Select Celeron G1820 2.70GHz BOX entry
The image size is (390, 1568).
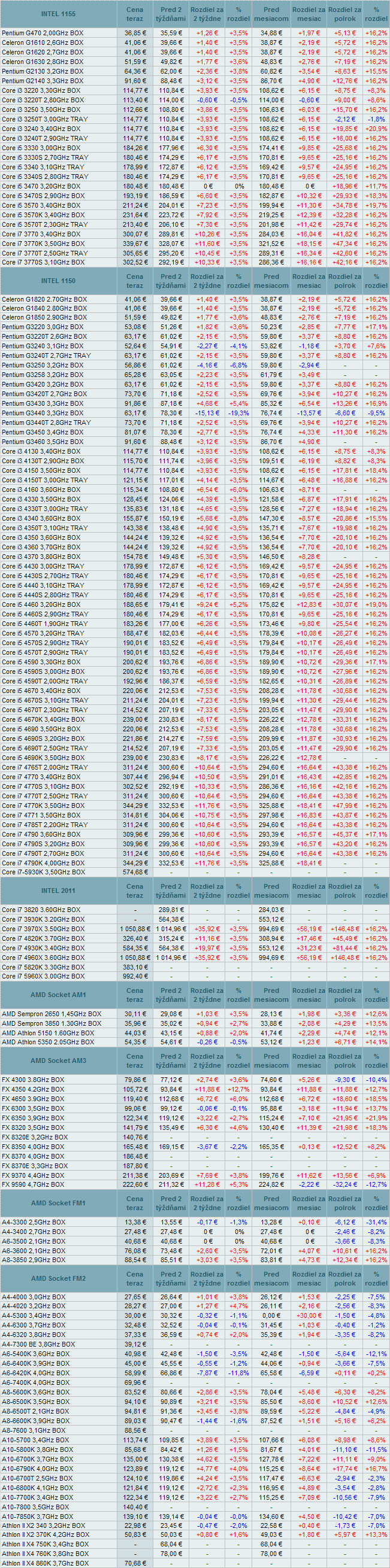click(x=44, y=299)
